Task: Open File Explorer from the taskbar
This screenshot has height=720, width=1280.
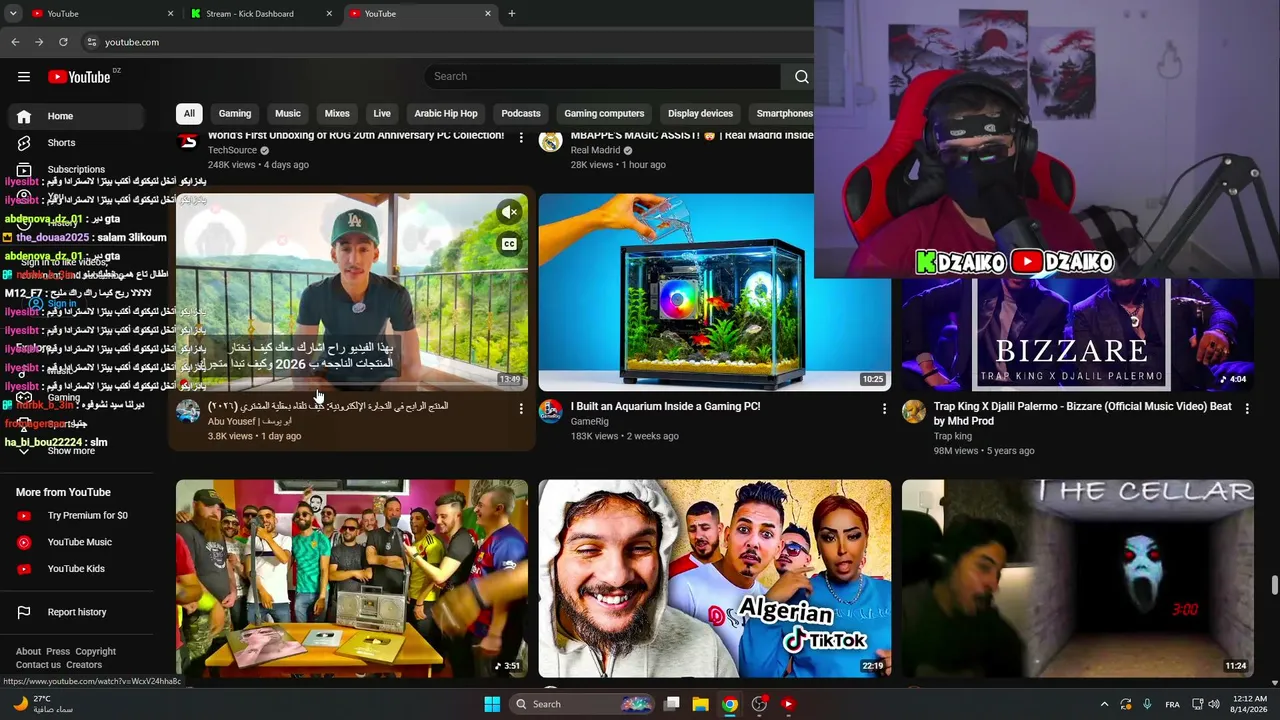Action: click(701, 704)
